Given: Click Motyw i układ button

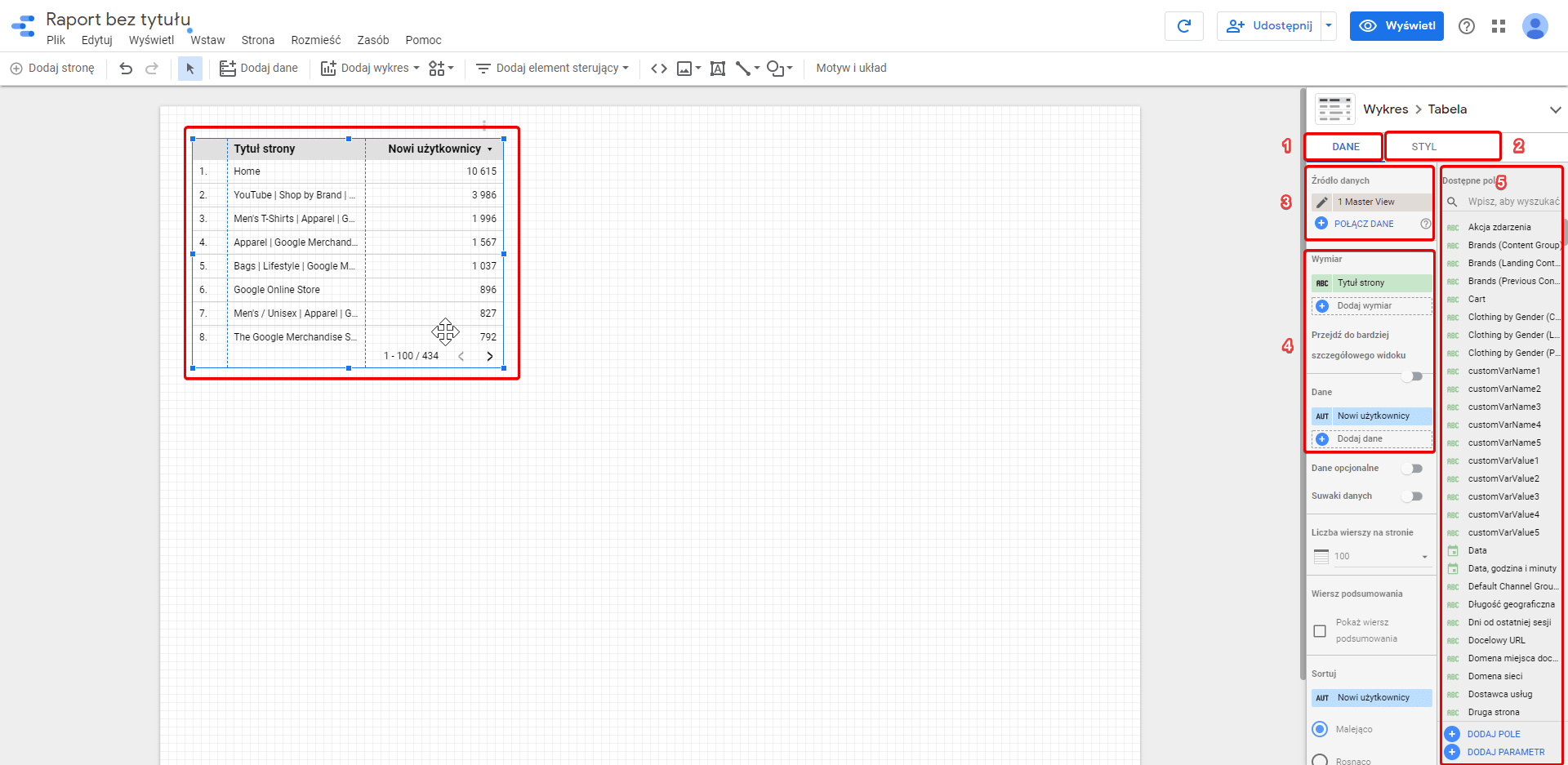Looking at the screenshot, I should pyautogui.click(x=851, y=69).
